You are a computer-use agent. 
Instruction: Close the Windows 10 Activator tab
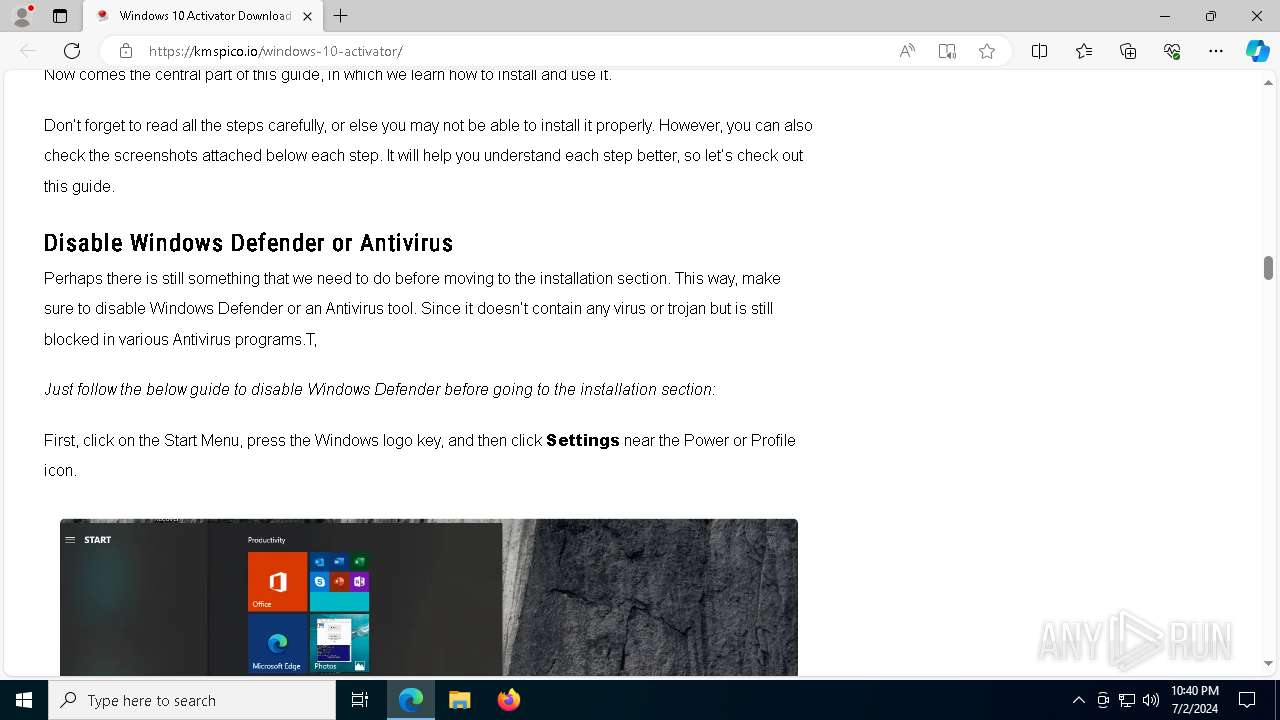(x=307, y=16)
